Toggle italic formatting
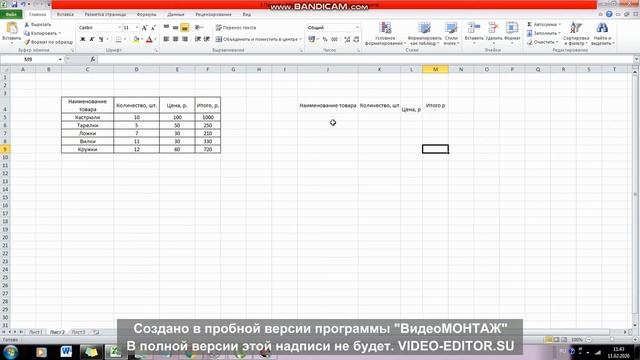 pos(92,39)
